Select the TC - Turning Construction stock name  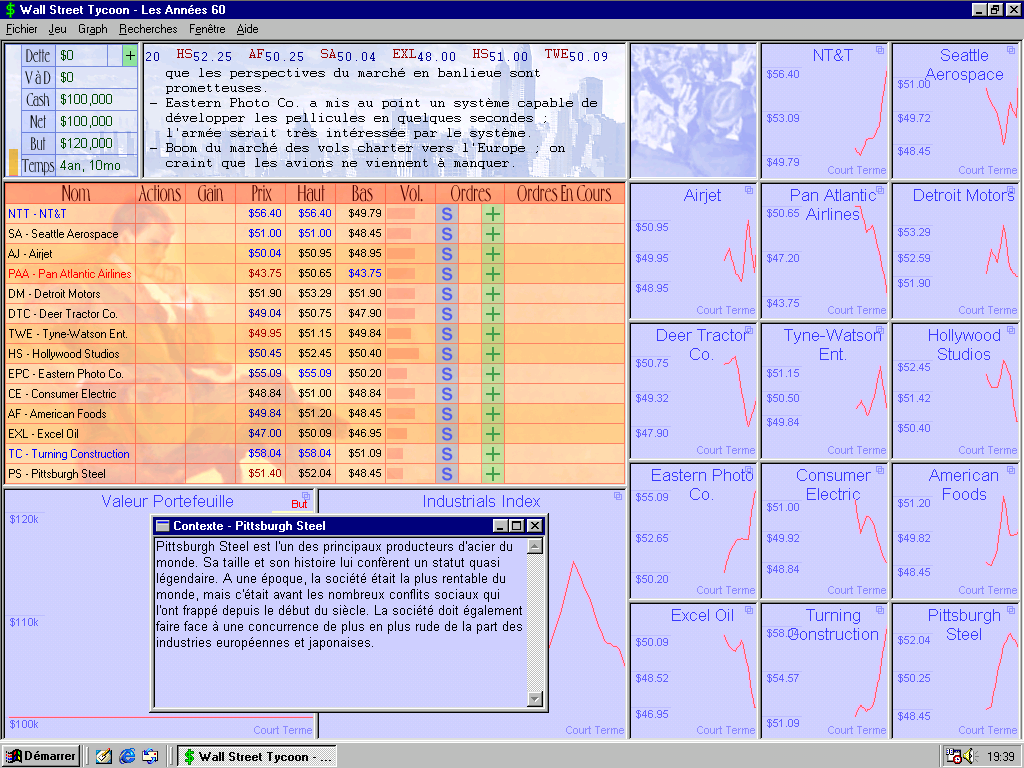pyautogui.click(x=69, y=454)
